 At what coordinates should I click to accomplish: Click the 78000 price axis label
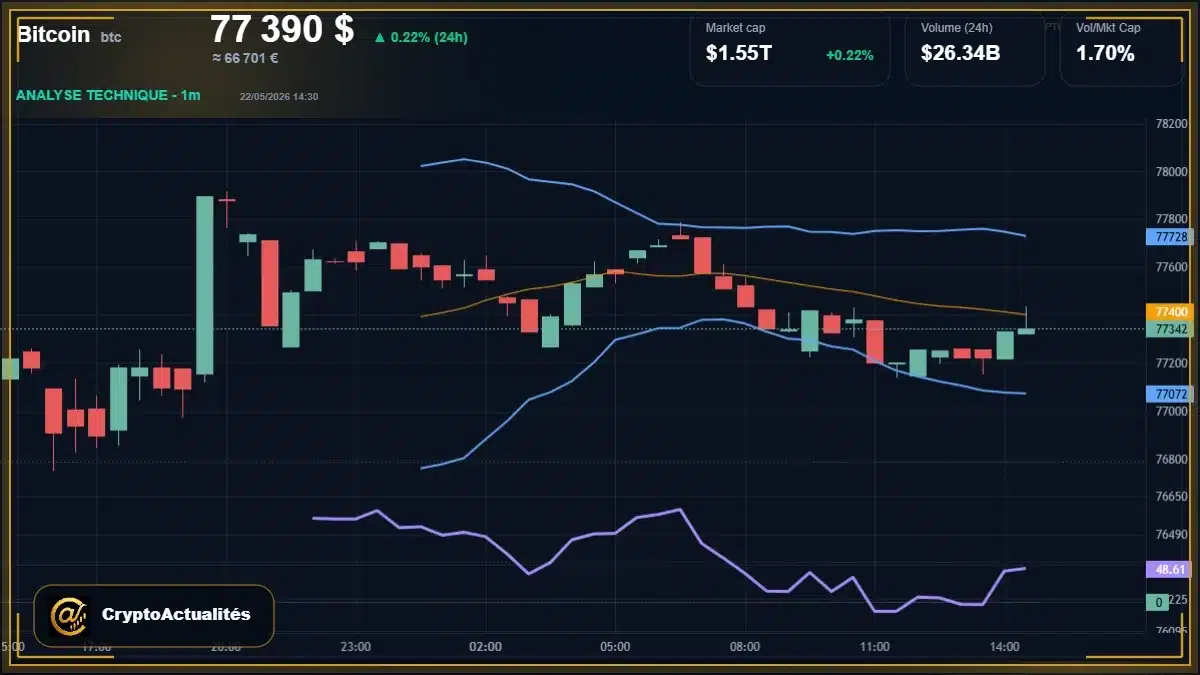(x=1171, y=172)
